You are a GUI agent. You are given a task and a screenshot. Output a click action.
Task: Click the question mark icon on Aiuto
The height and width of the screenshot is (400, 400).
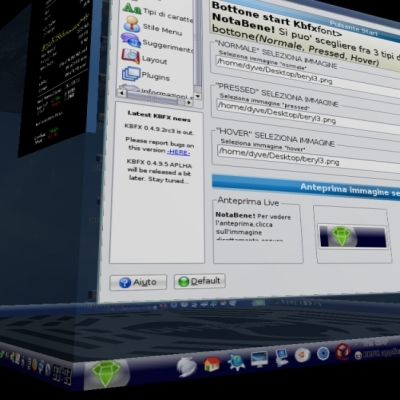125,283
